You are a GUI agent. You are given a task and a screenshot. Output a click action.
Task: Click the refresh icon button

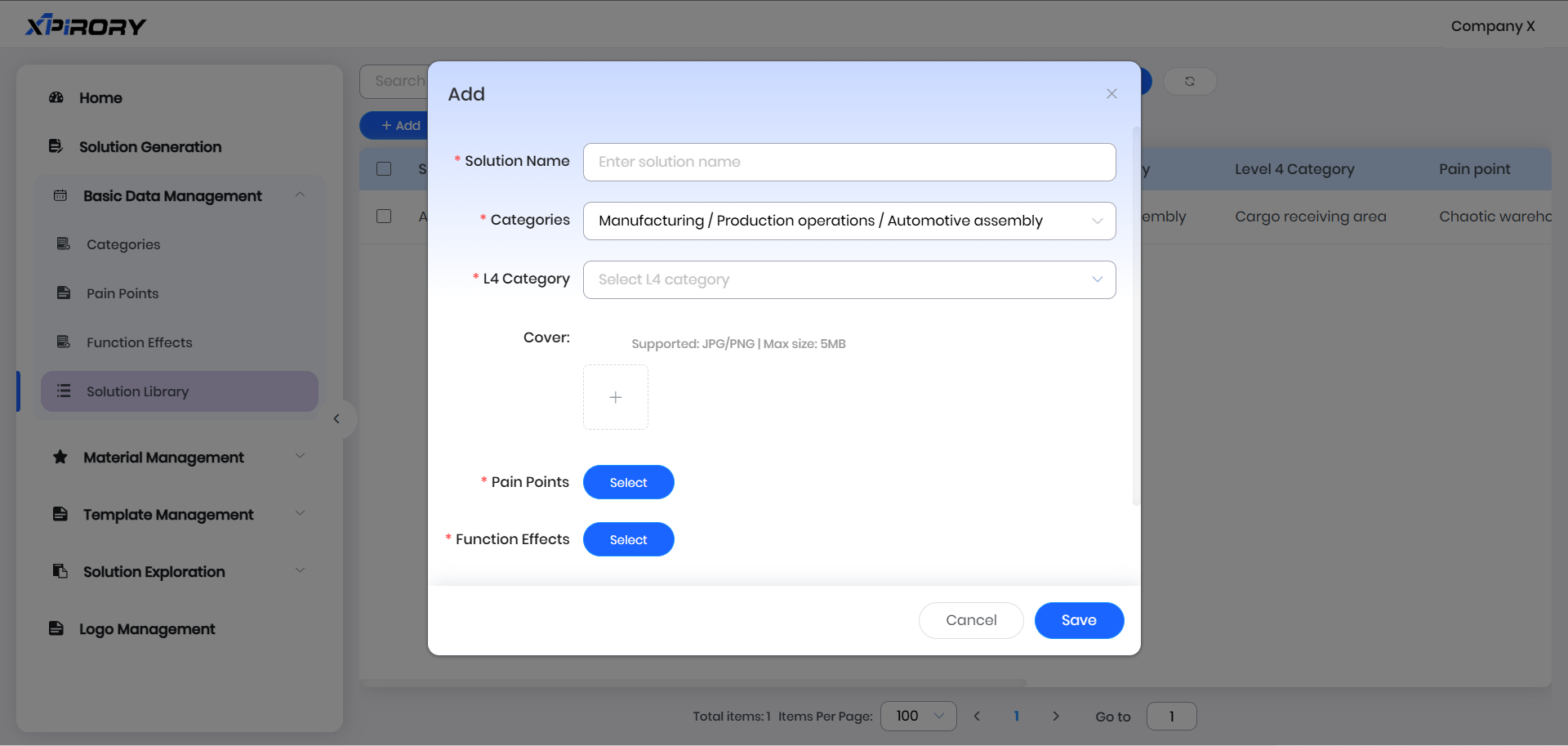coord(1190,82)
